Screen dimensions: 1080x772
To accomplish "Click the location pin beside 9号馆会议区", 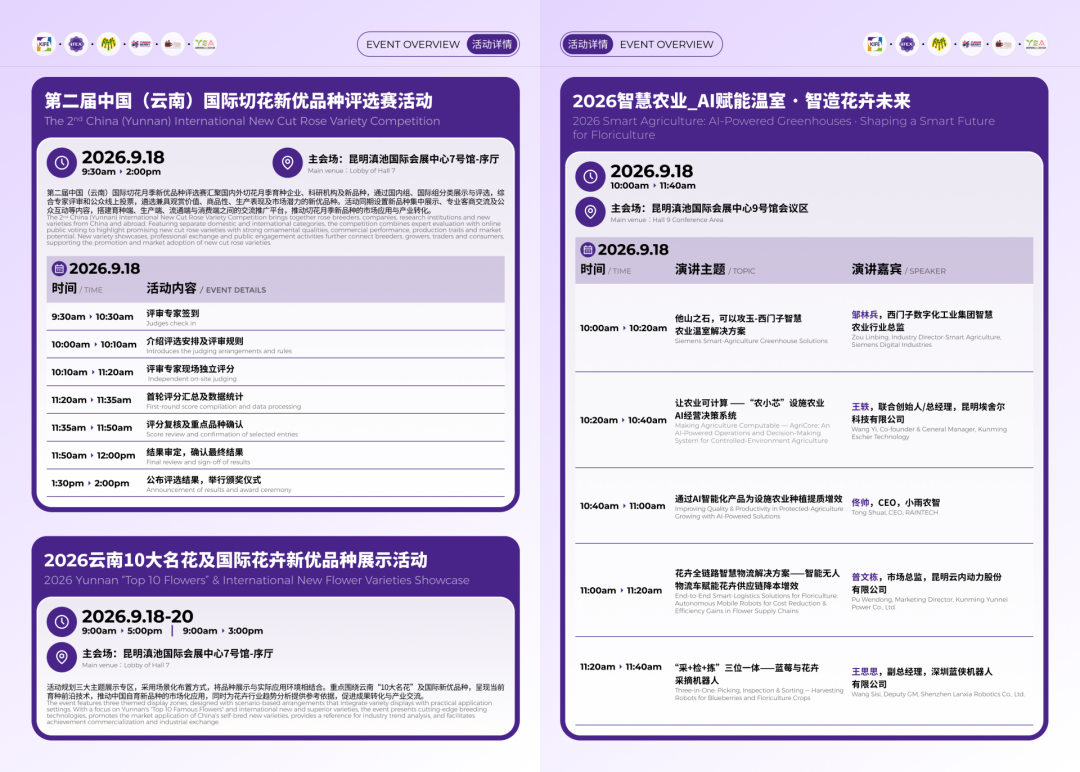I will coord(590,211).
